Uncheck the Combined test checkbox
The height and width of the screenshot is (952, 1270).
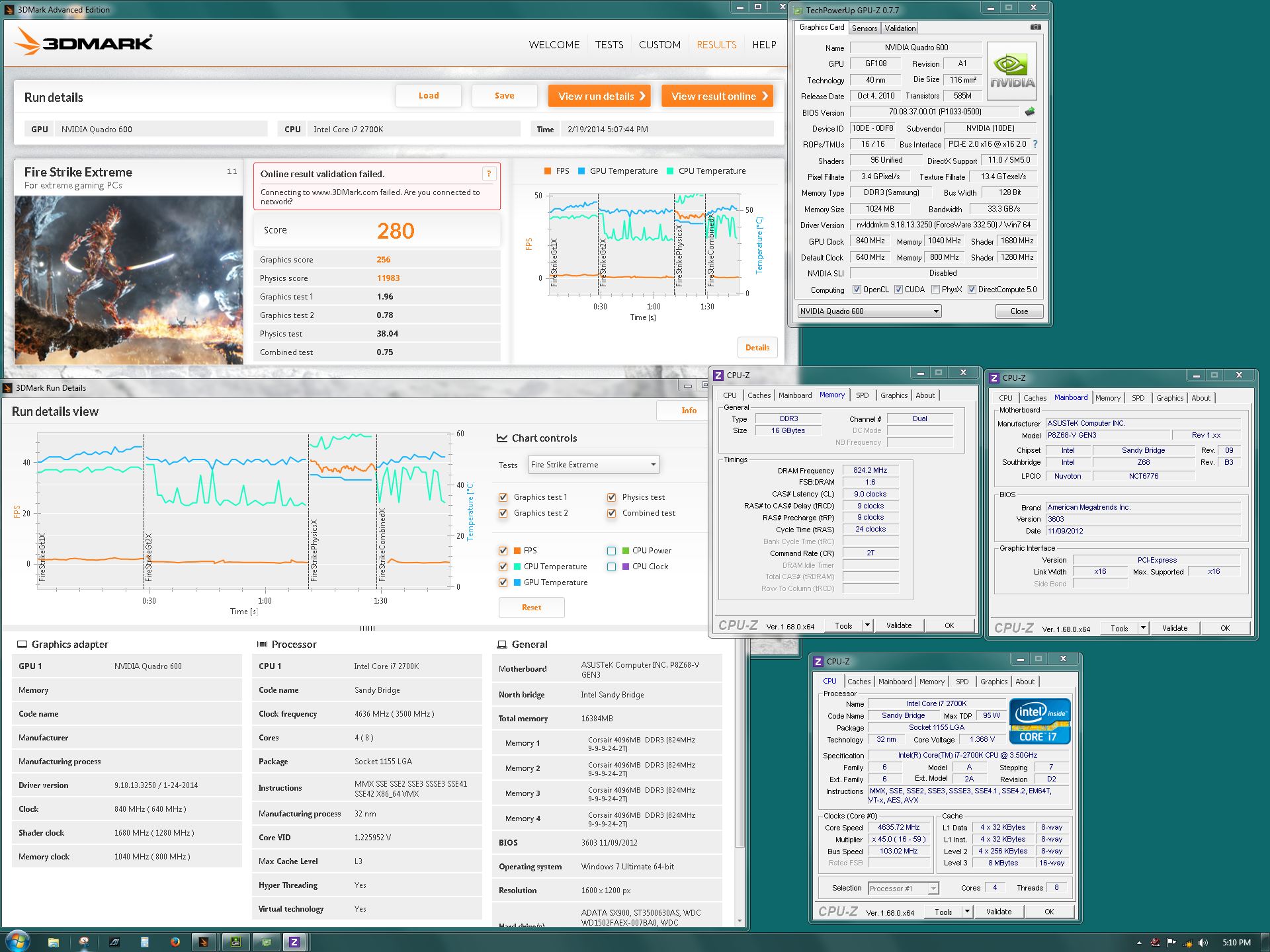point(611,513)
